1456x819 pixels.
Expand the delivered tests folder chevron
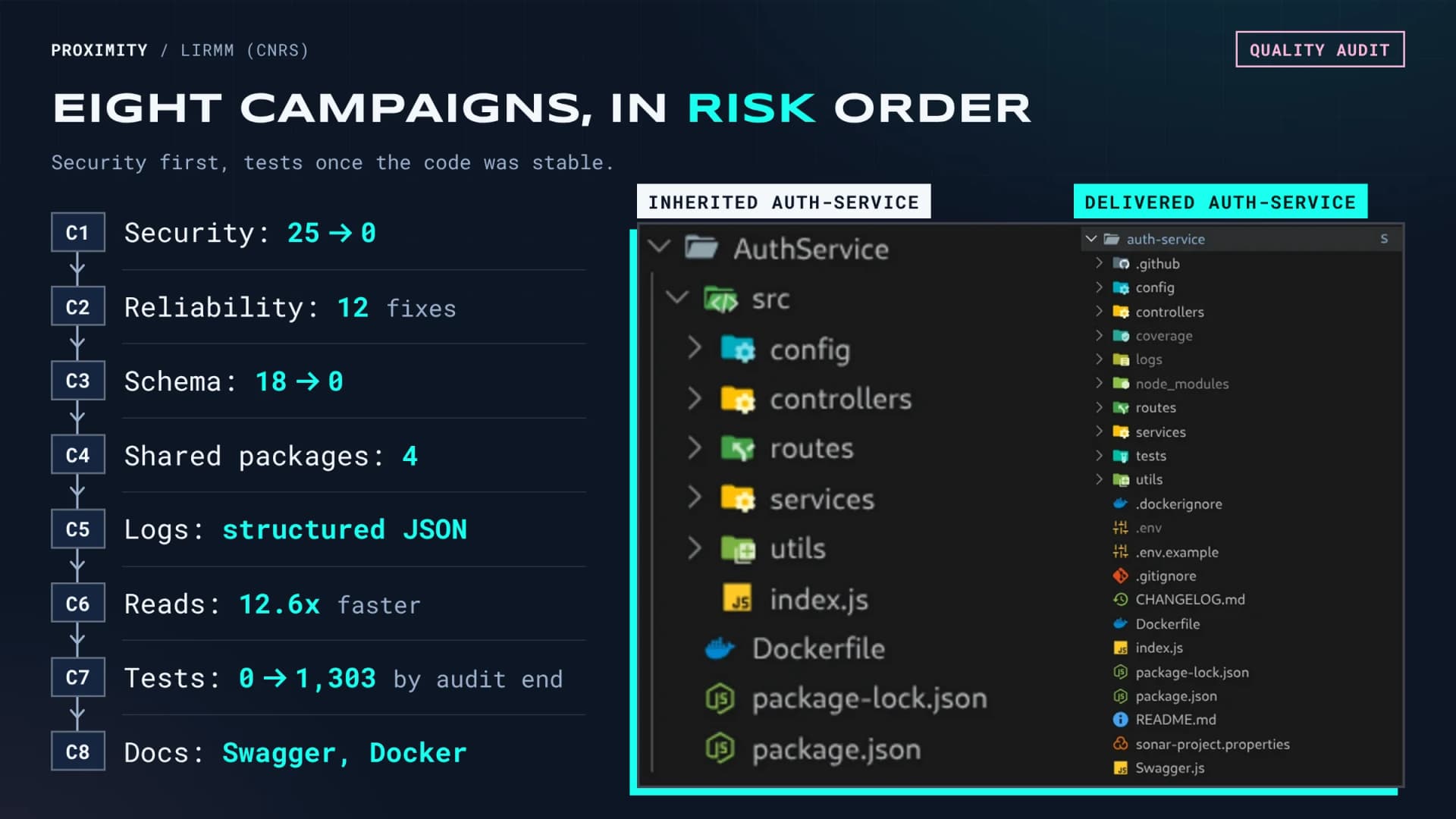1099,455
